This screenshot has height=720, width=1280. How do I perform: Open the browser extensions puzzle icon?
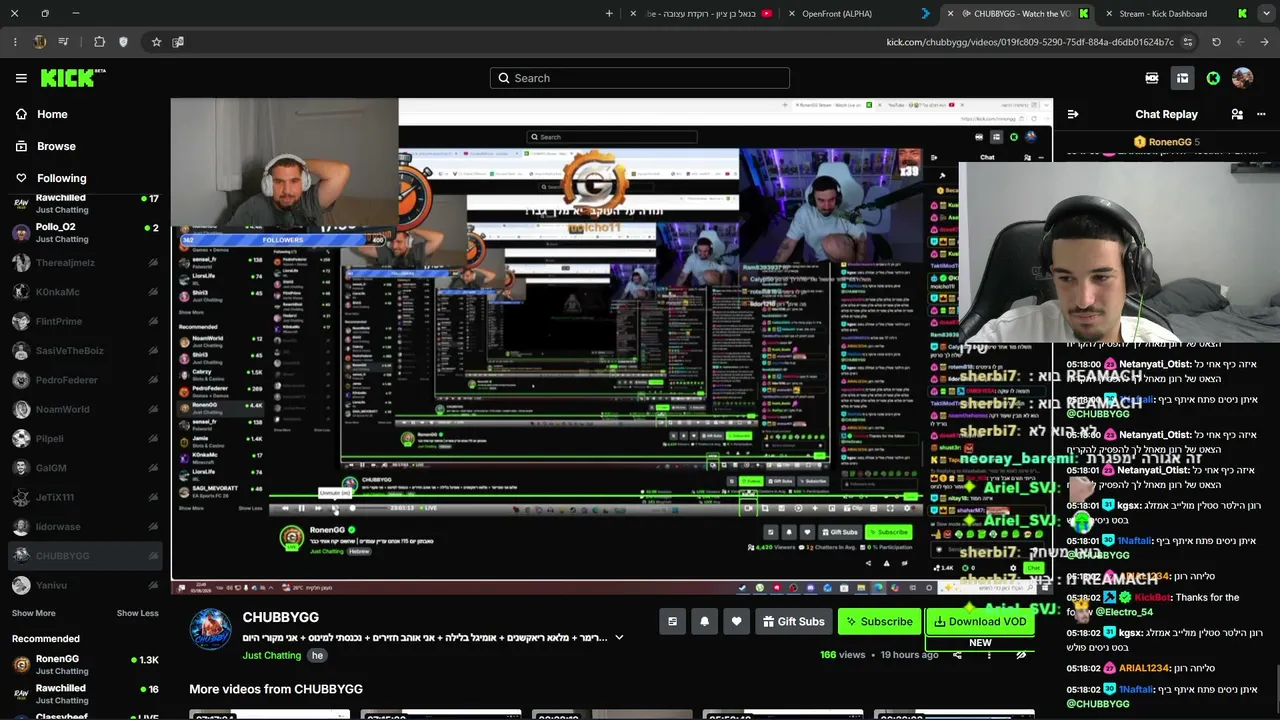99,42
